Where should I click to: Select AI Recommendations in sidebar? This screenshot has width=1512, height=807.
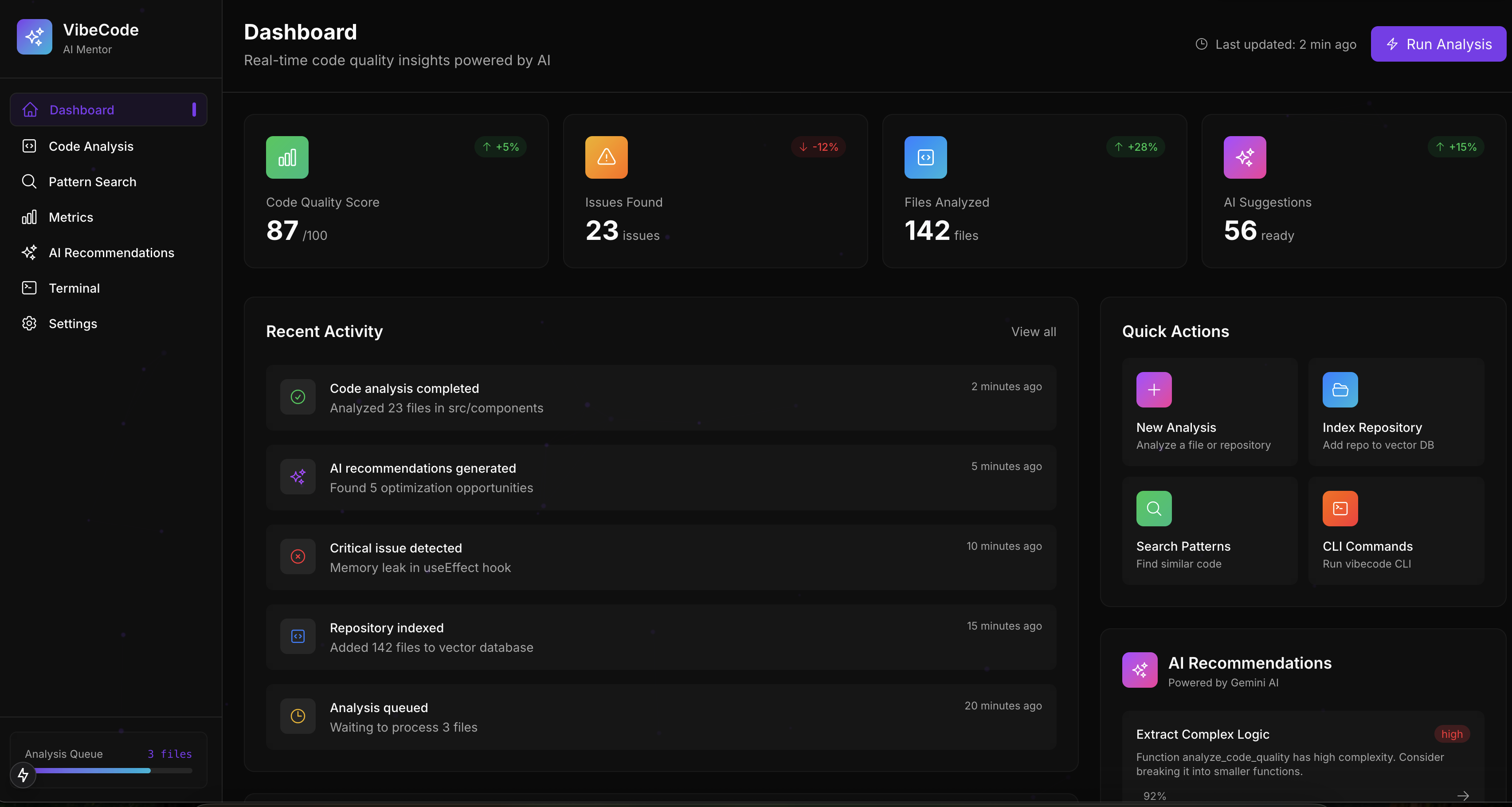coord(111,253)
